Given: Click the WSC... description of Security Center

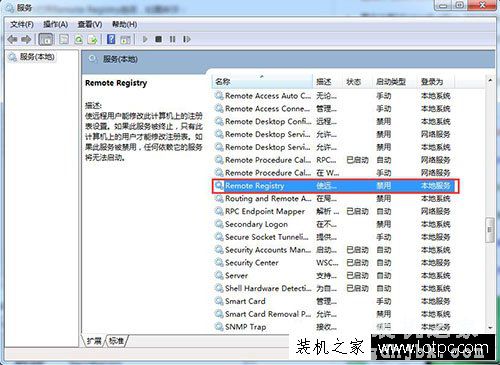Looking at the screenshot, I should (x=327, y=263).
